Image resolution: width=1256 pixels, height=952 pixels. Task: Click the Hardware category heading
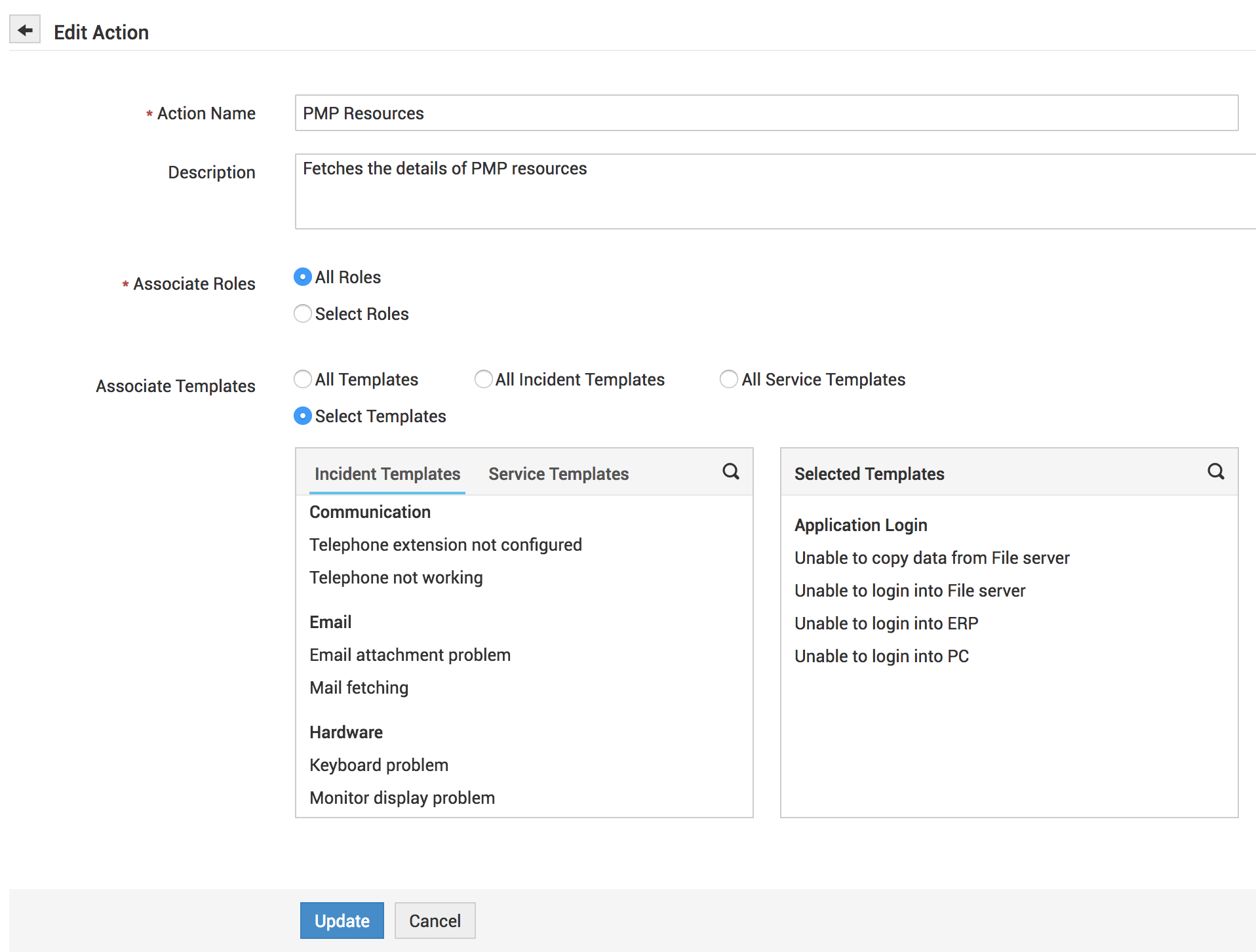coord(346,732)
